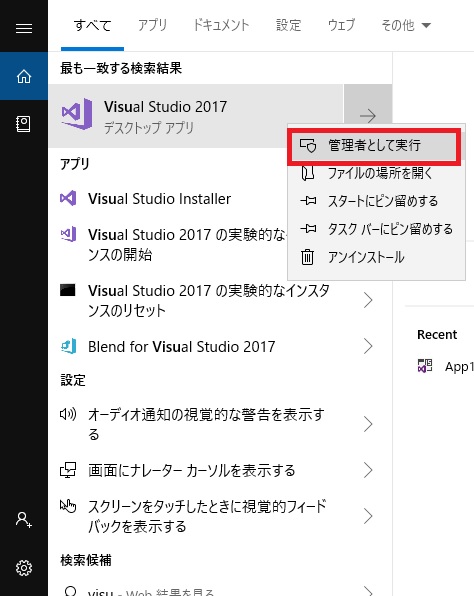Open the Notebook icon in sidebar
The height and width of the screenshot is (596, 474).
coord(23,124)
